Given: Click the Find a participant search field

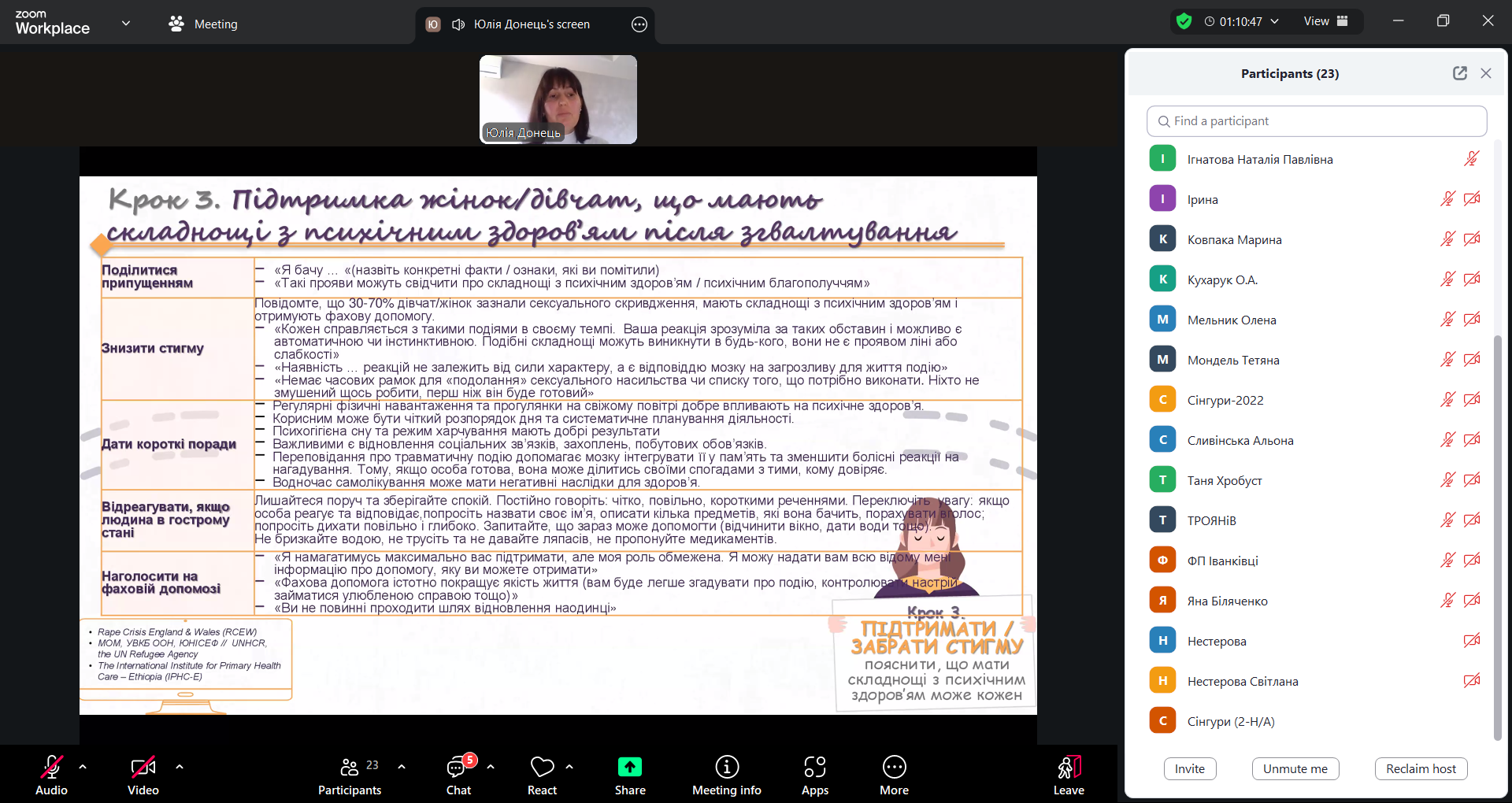Looking at the screenshot, I should pos(1317,121).
